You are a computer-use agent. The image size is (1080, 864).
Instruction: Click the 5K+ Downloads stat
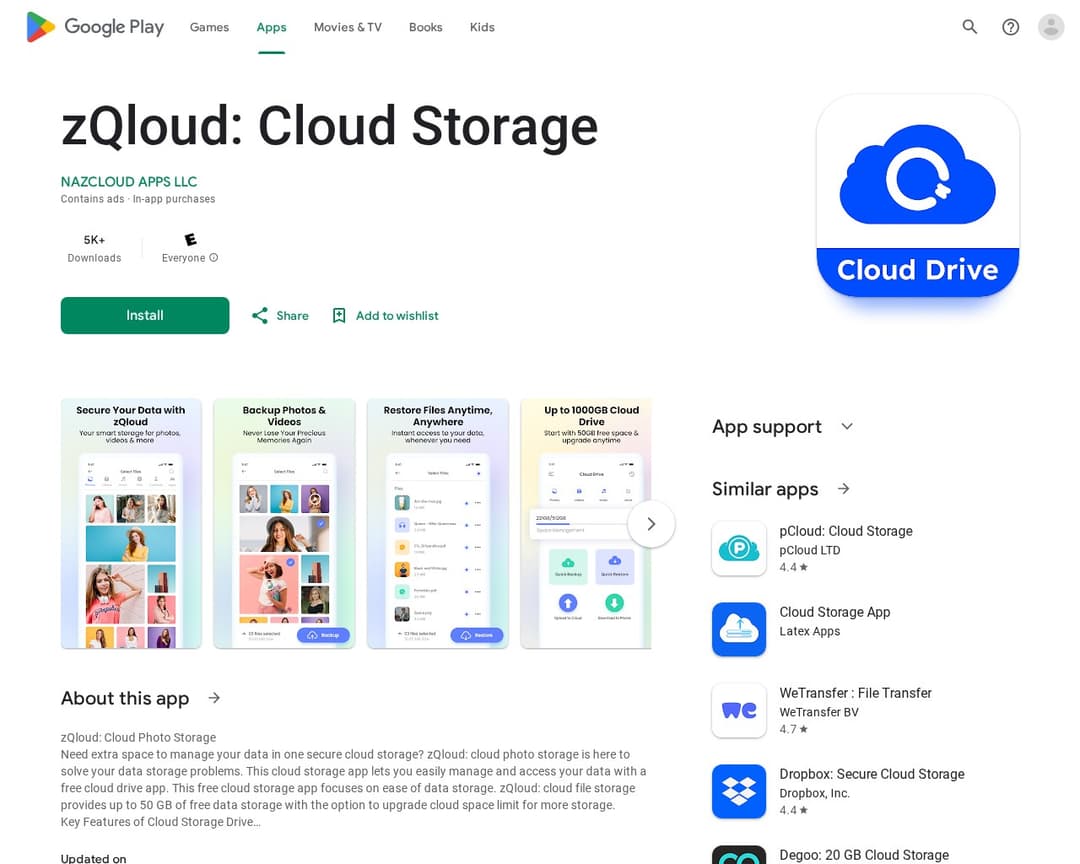(94, 249)
